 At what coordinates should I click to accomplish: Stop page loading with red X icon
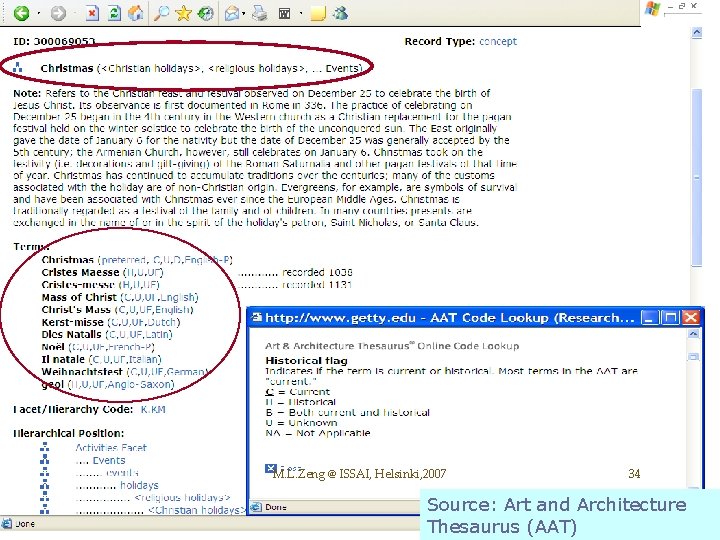[92, 13]
